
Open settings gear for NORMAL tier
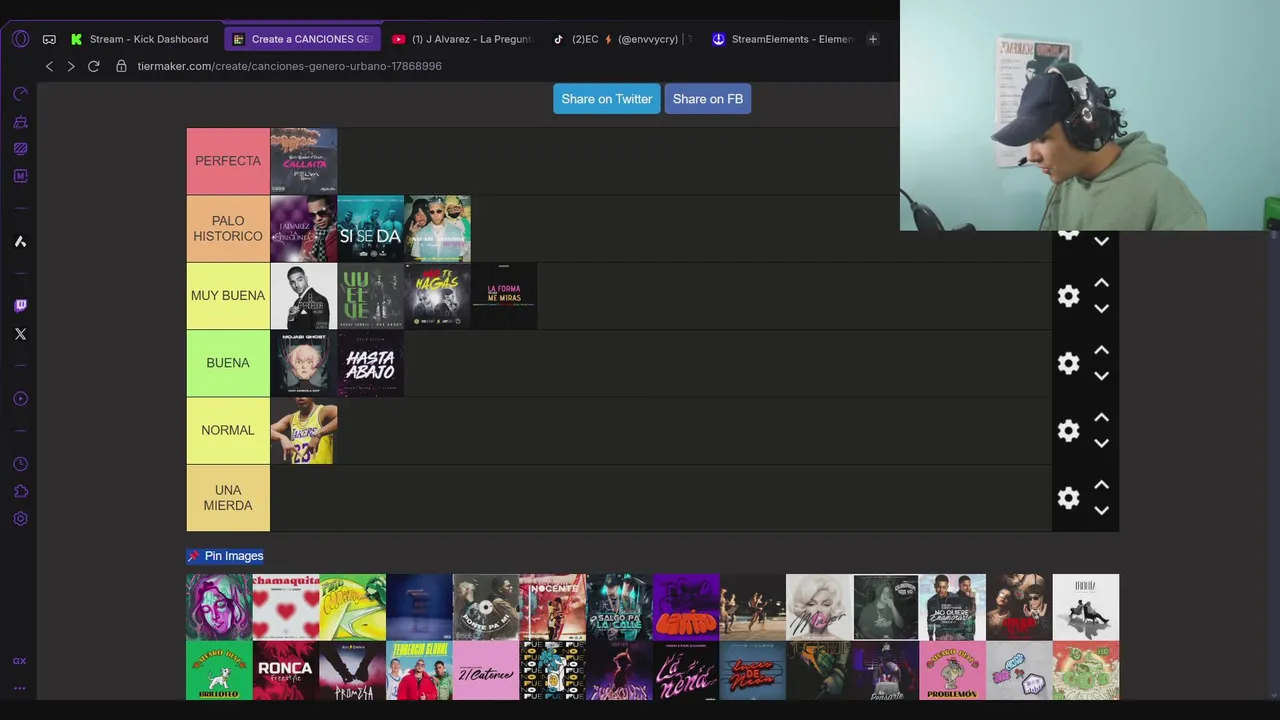point(1068,430)
